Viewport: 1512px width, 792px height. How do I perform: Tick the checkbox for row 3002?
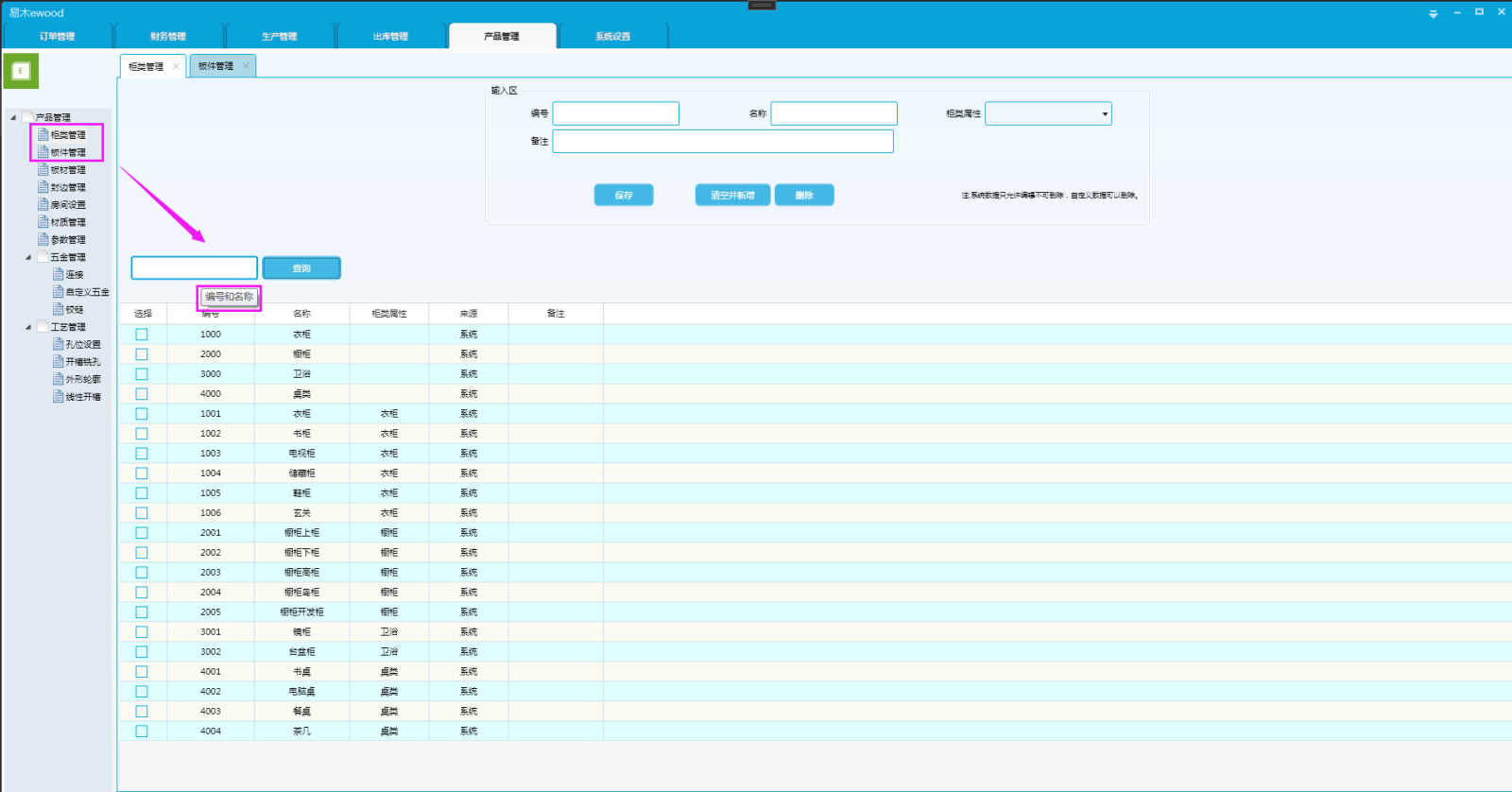point(142,652)
